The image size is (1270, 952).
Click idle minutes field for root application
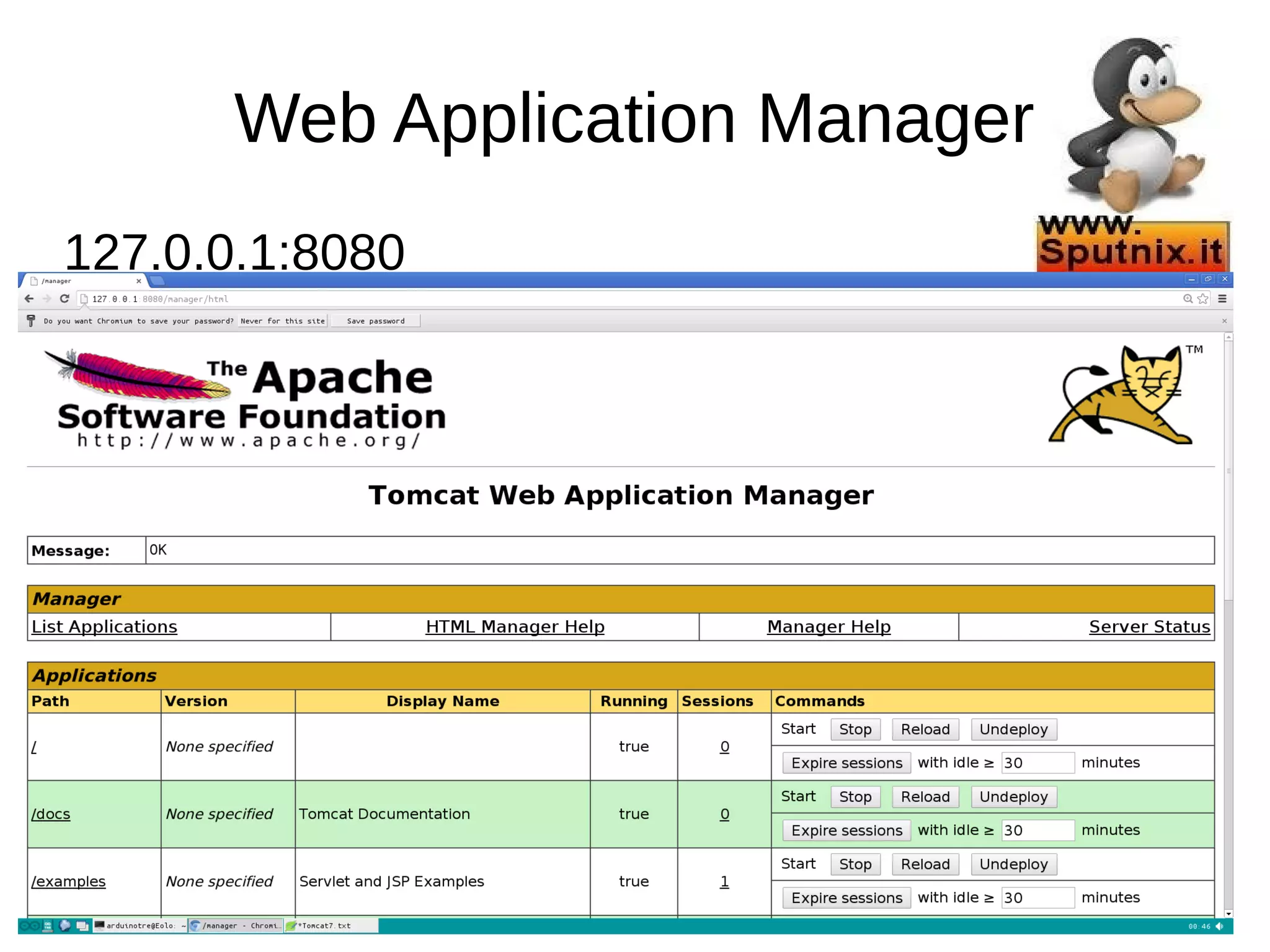pyautogui.click(x=1037, y=763)
